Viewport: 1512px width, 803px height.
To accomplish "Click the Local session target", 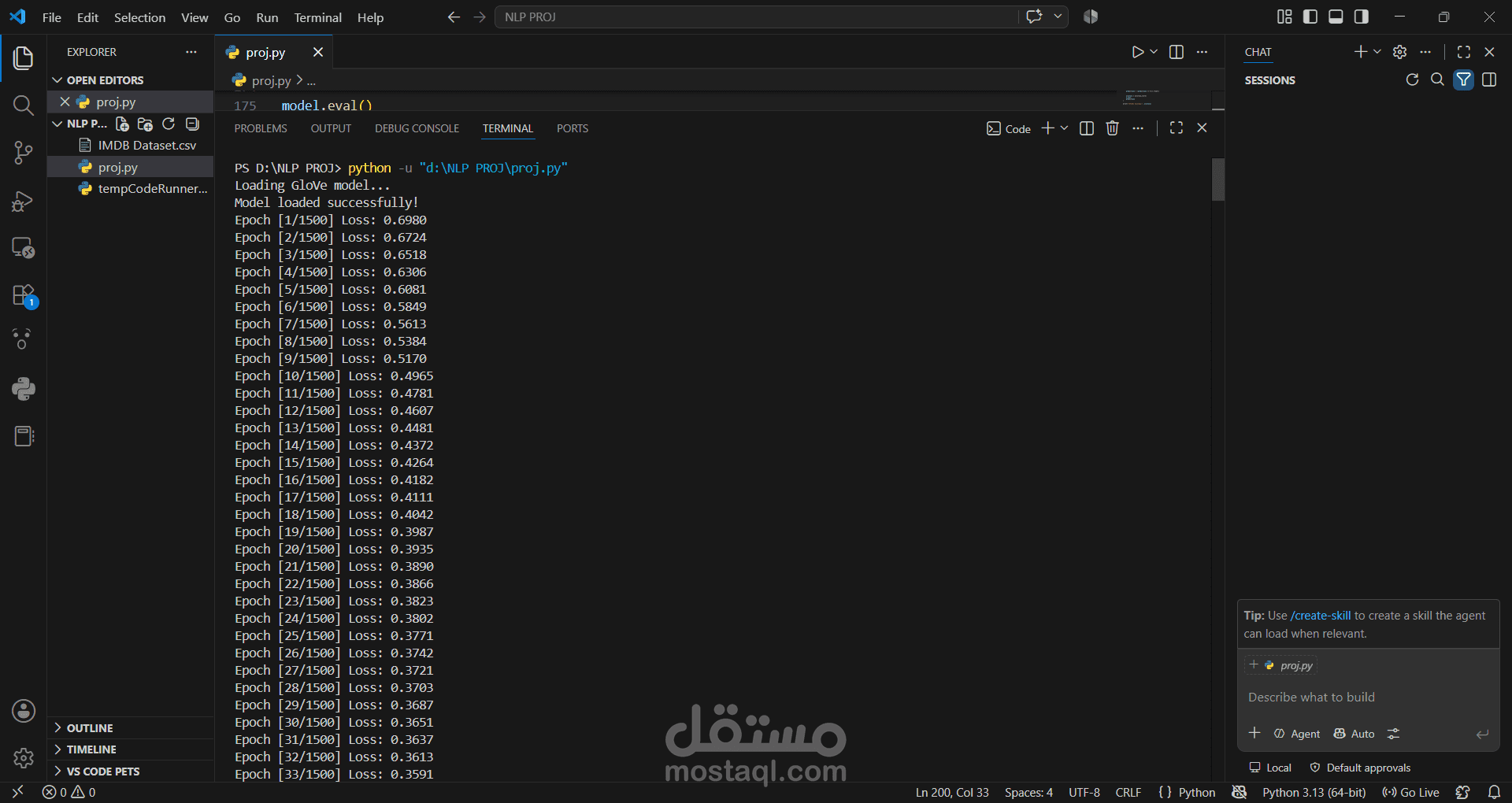I will pyautogui.click(x=1270, y=768).
